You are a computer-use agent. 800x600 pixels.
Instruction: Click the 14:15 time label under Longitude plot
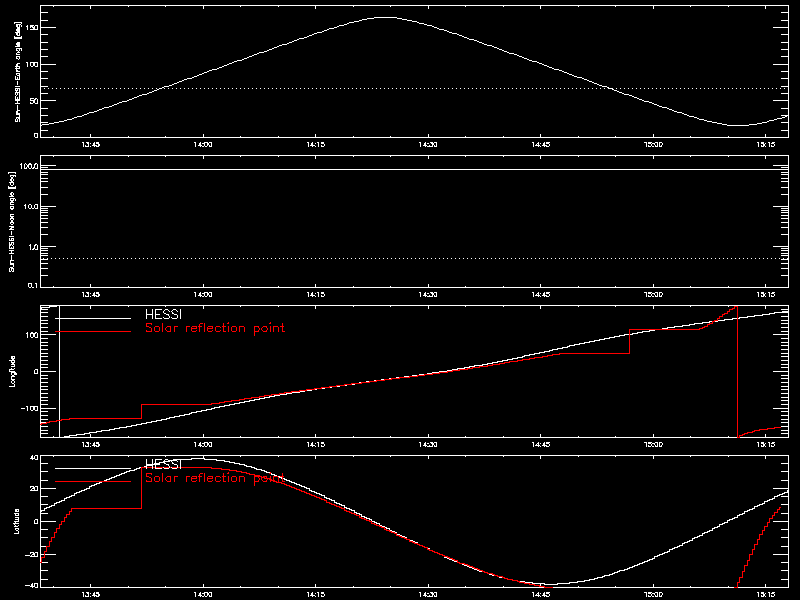pos(316,444)
